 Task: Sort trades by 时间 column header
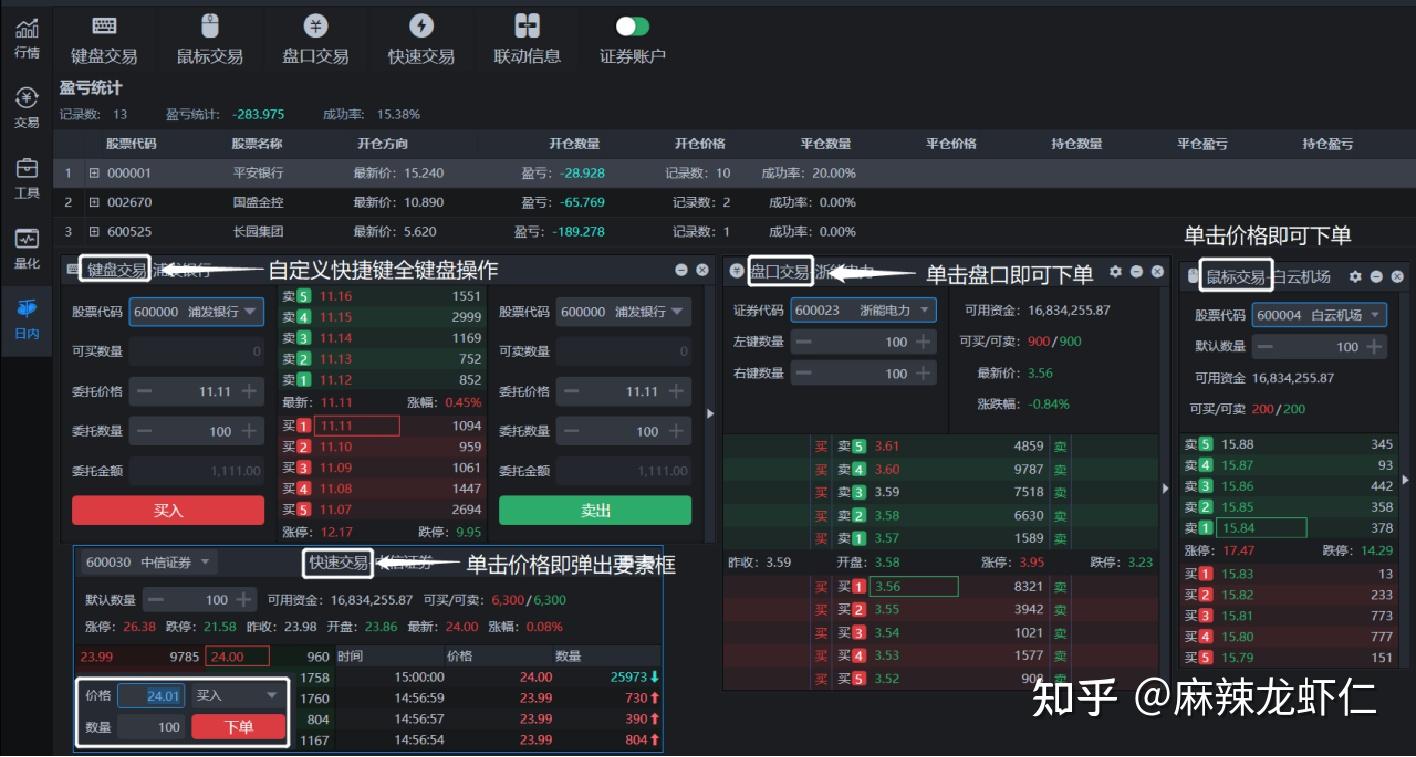tap(350, 657)
